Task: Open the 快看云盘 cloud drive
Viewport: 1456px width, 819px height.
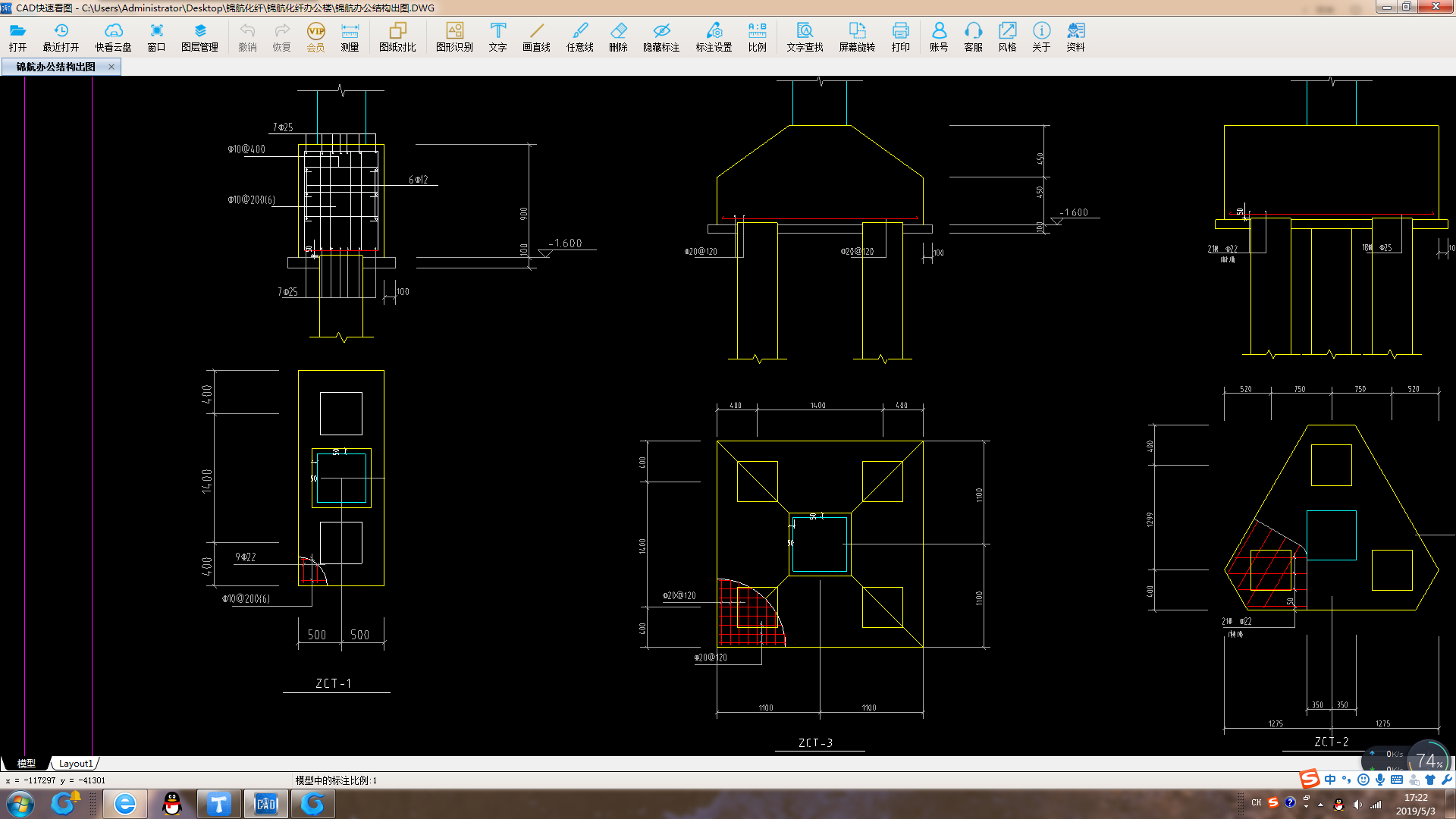Action: click(x=113, y=36)
